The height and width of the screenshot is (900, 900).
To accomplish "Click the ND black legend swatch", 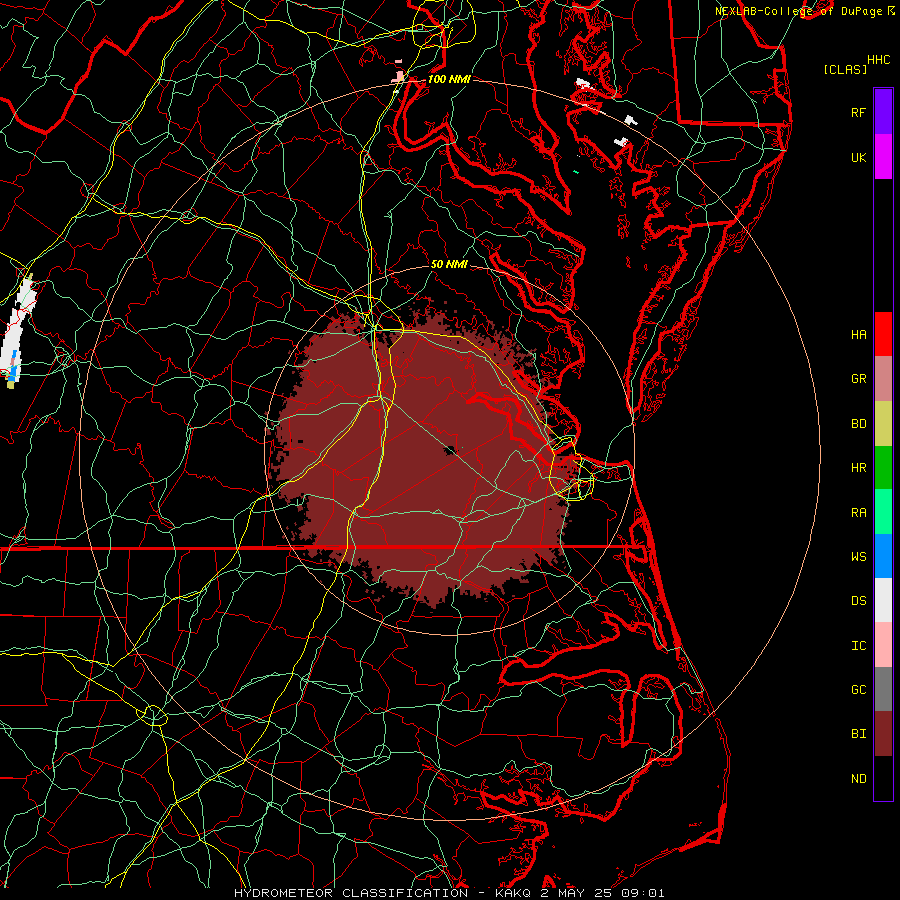I will [883, 778].
